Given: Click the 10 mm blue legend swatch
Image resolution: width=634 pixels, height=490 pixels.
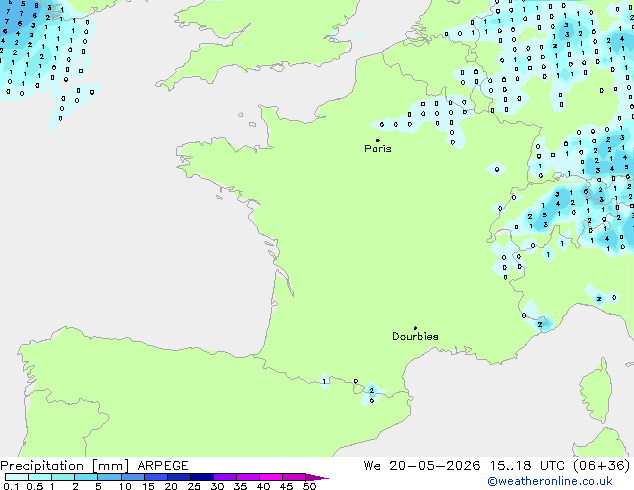Looking at the screenshot, I should tap(133, 477).
